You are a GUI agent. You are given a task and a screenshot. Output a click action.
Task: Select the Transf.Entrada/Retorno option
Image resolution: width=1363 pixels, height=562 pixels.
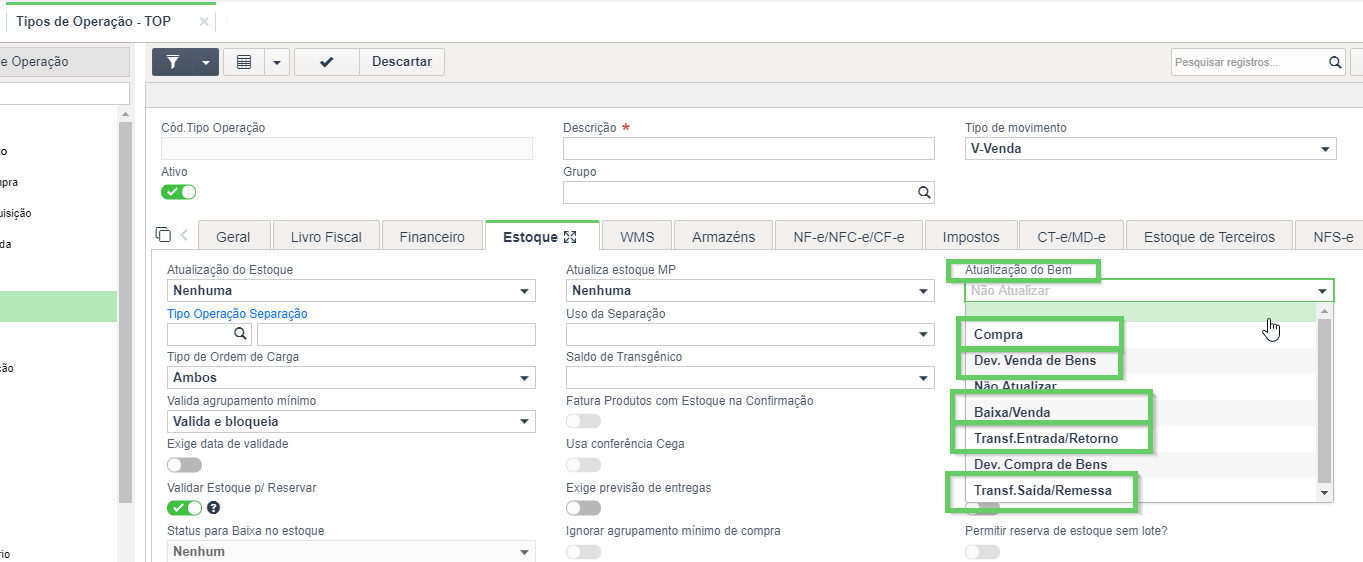point(1141,438)
